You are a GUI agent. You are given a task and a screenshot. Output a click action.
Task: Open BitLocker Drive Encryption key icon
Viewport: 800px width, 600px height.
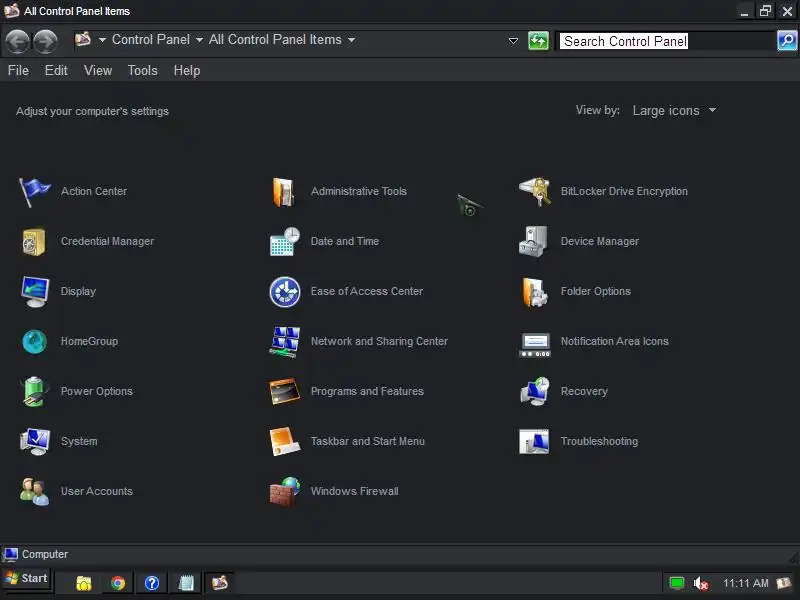click(x=534, y=191)
